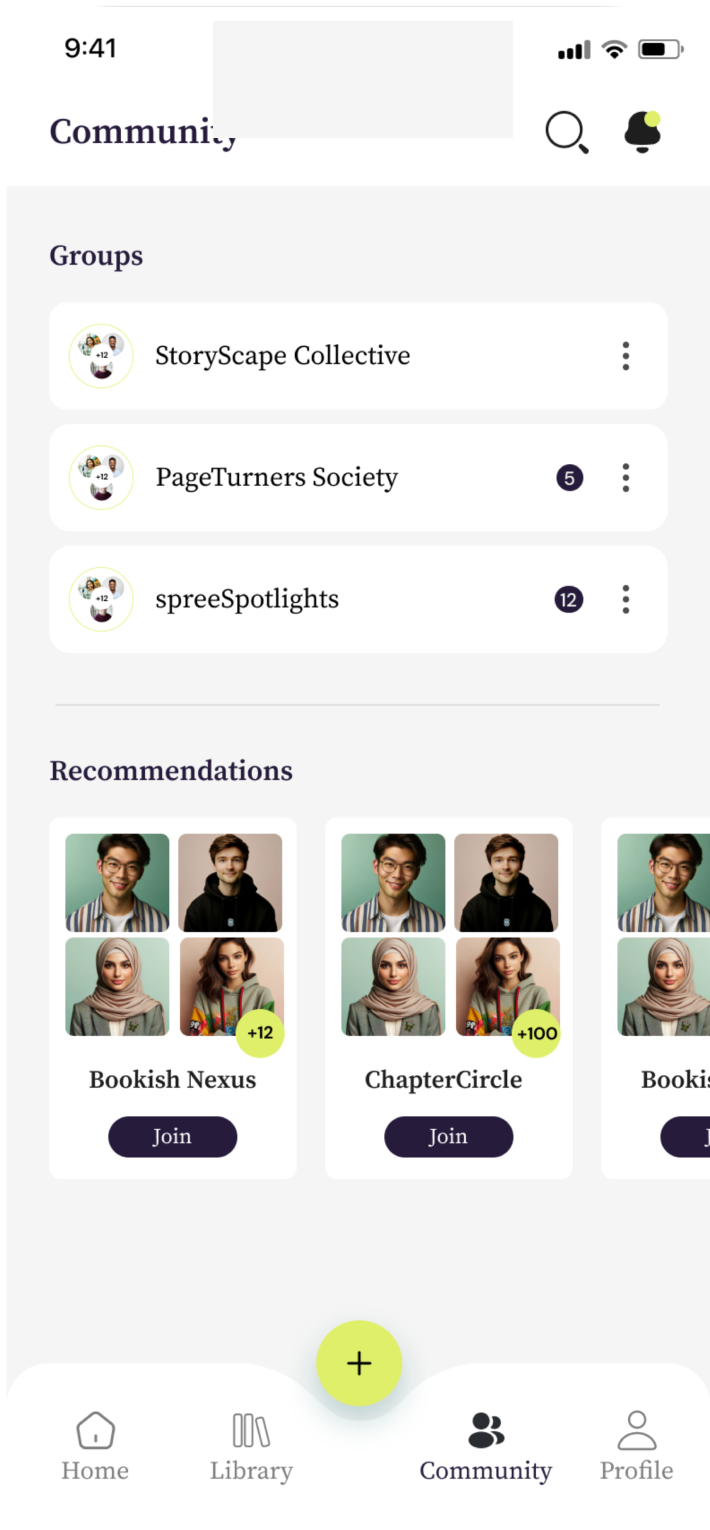710x1530 pixels.
Task: Click the StoryScape Collective group avatar
Action: [101, 356]
